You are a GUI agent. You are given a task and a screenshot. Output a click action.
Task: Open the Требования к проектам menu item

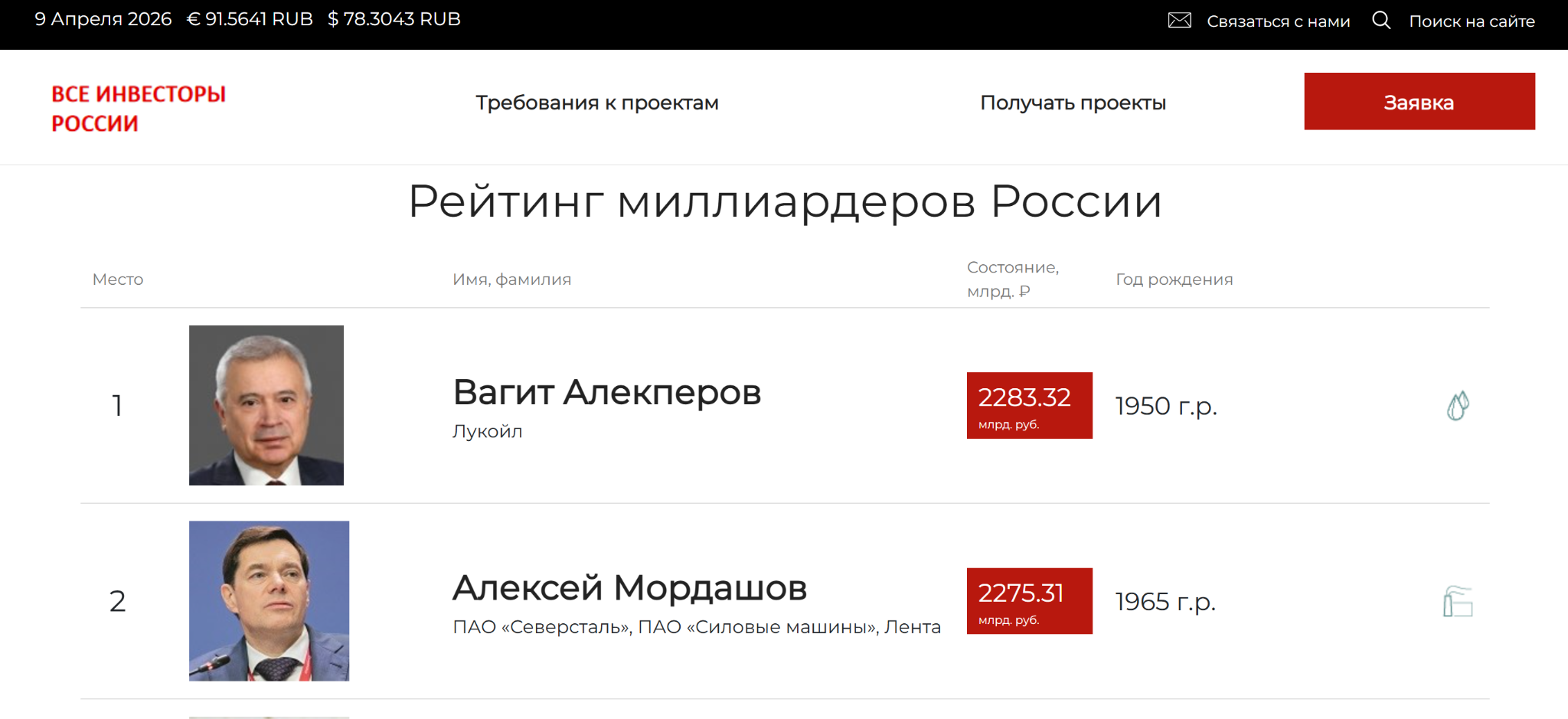[x=596, y=103]
